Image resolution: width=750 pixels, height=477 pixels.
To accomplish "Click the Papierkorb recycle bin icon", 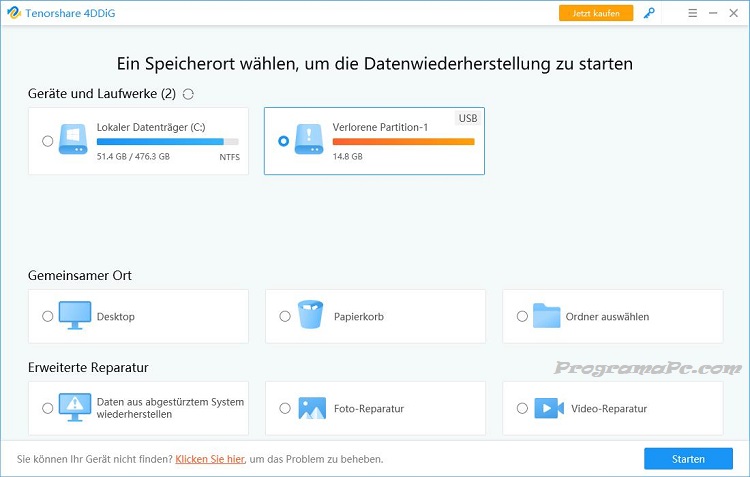I will [311, 316].
